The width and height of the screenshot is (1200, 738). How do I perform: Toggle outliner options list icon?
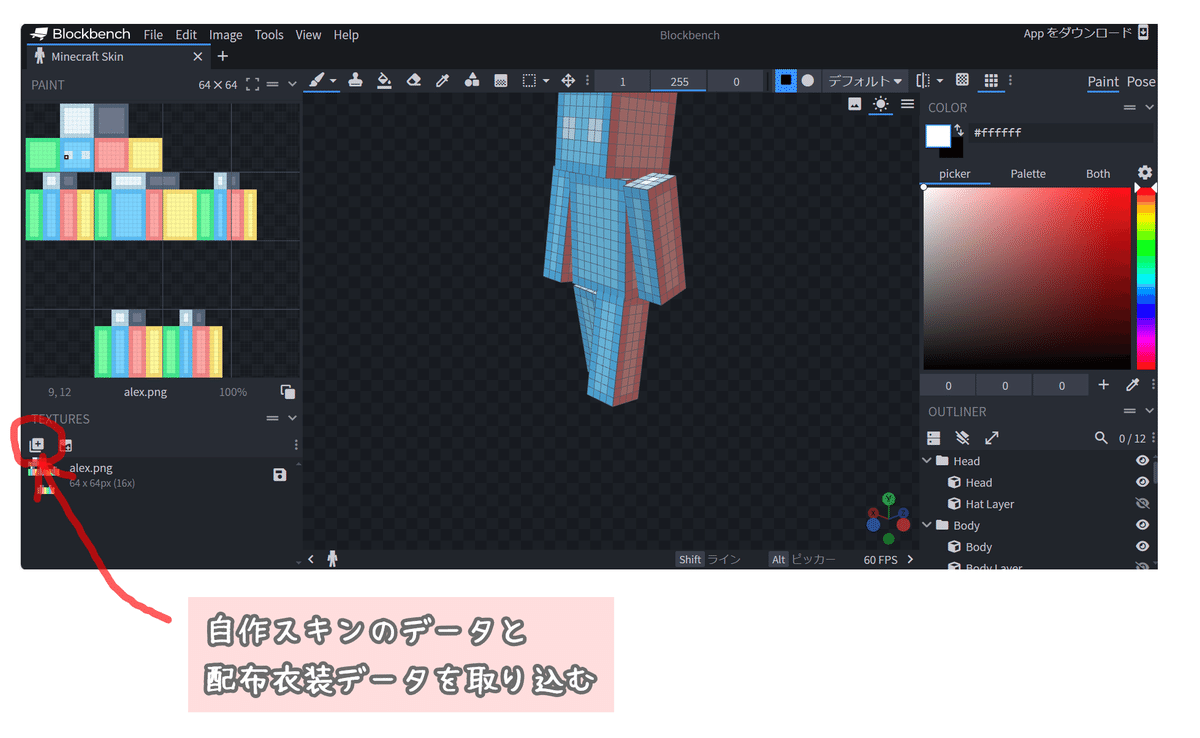(x=933, y=438)
